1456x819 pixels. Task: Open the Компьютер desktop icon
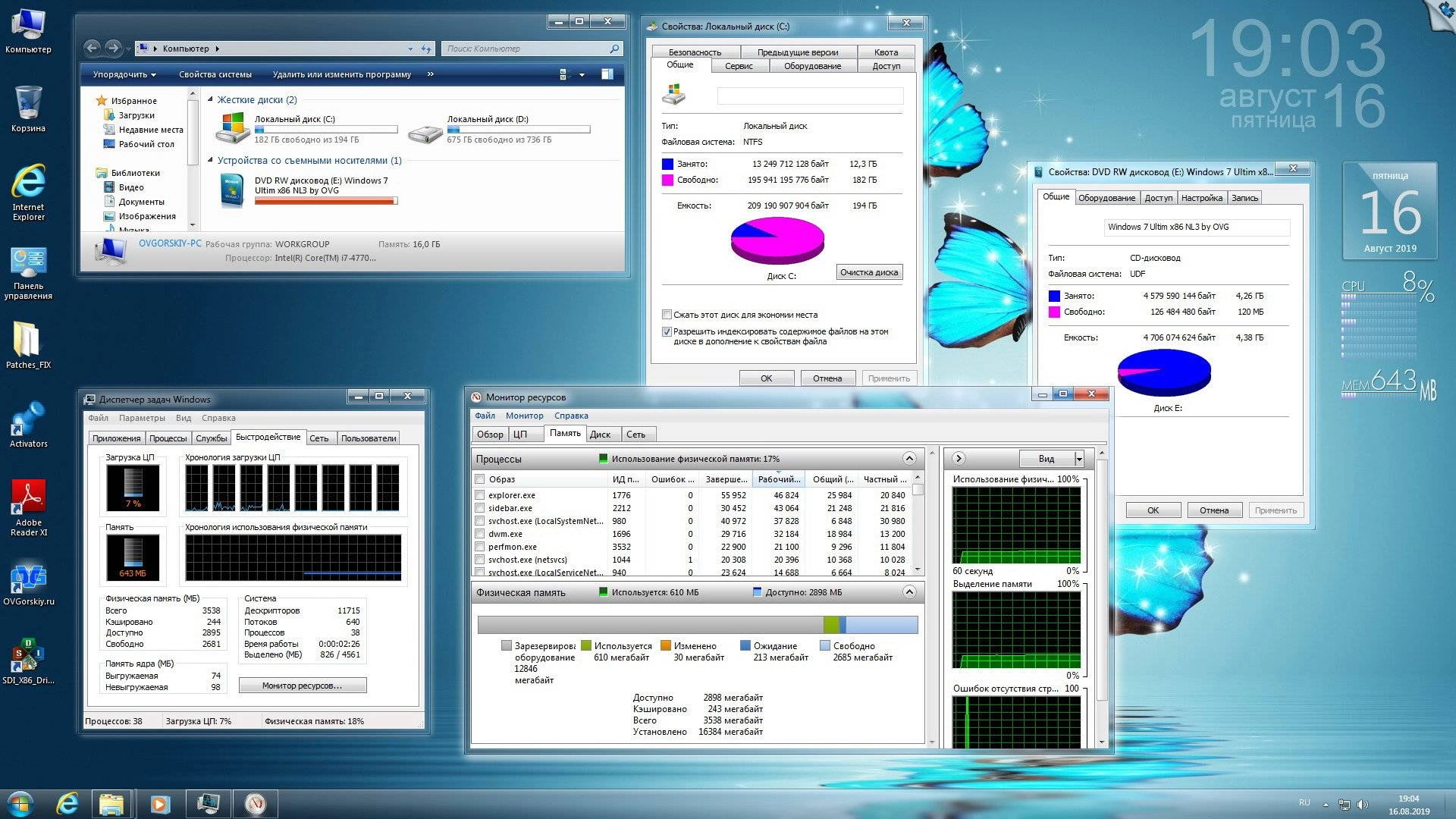click(x=28, y=30)
